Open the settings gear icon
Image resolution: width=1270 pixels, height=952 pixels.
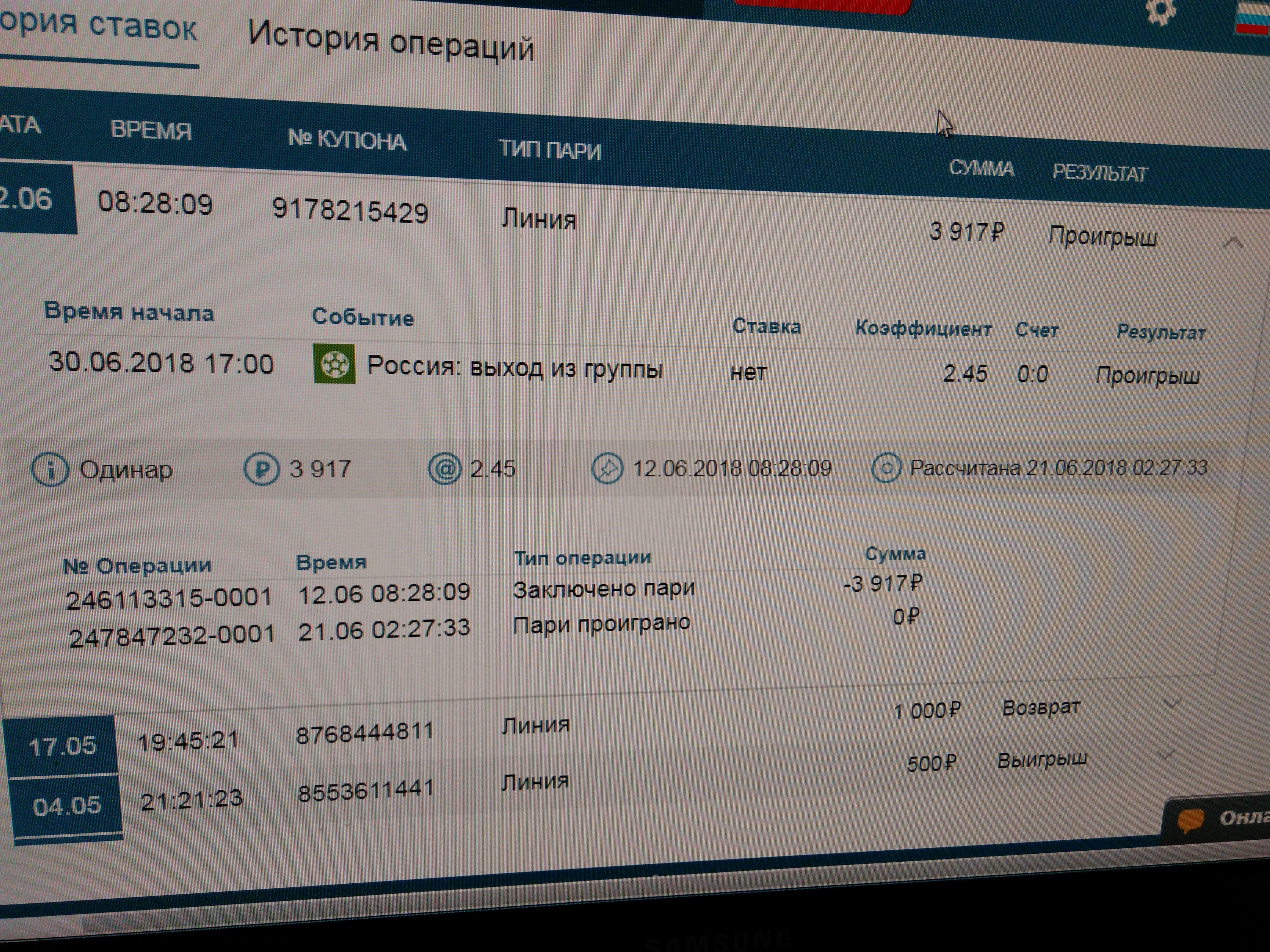[x=1160, y=12]
